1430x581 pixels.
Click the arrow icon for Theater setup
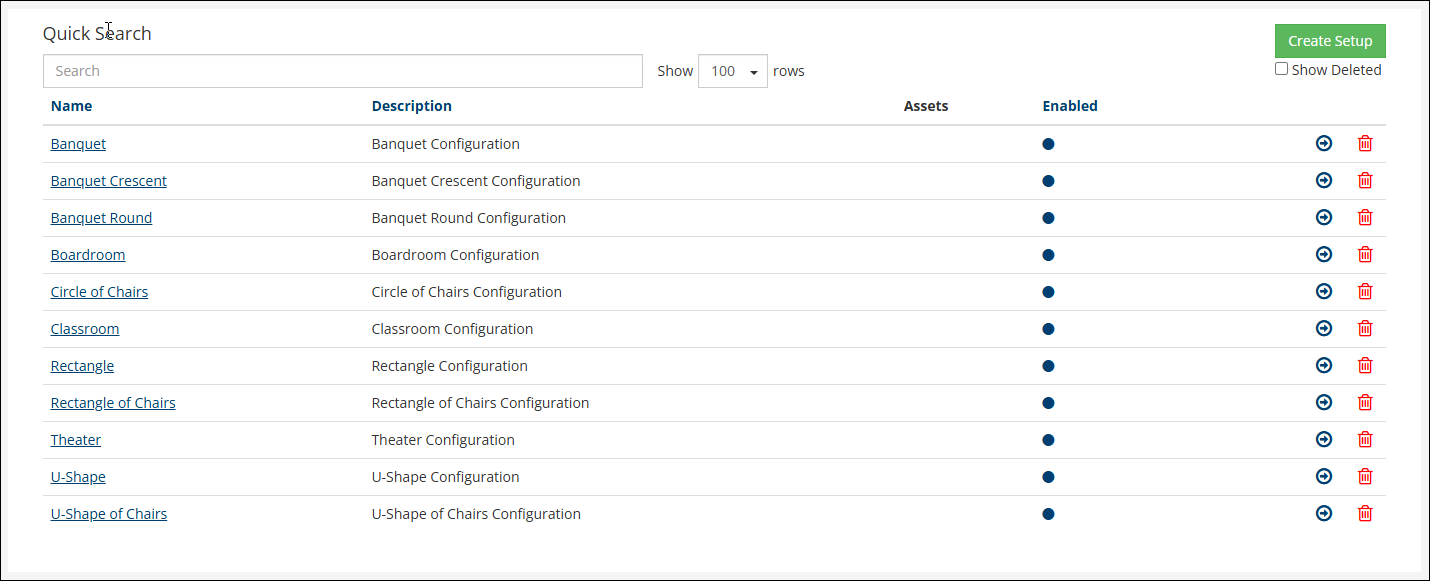(x=1324, y=440)
